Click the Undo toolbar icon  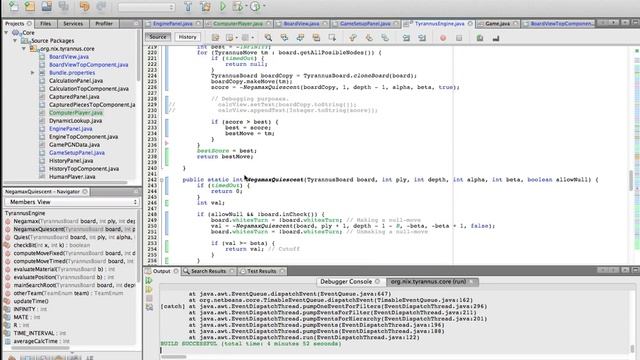(x=84, y=7)
